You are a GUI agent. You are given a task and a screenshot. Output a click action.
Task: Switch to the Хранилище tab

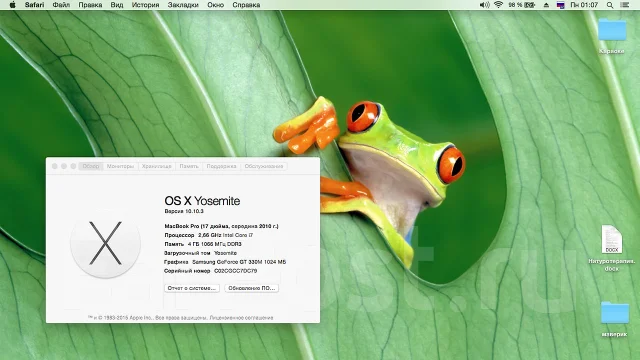157,166
